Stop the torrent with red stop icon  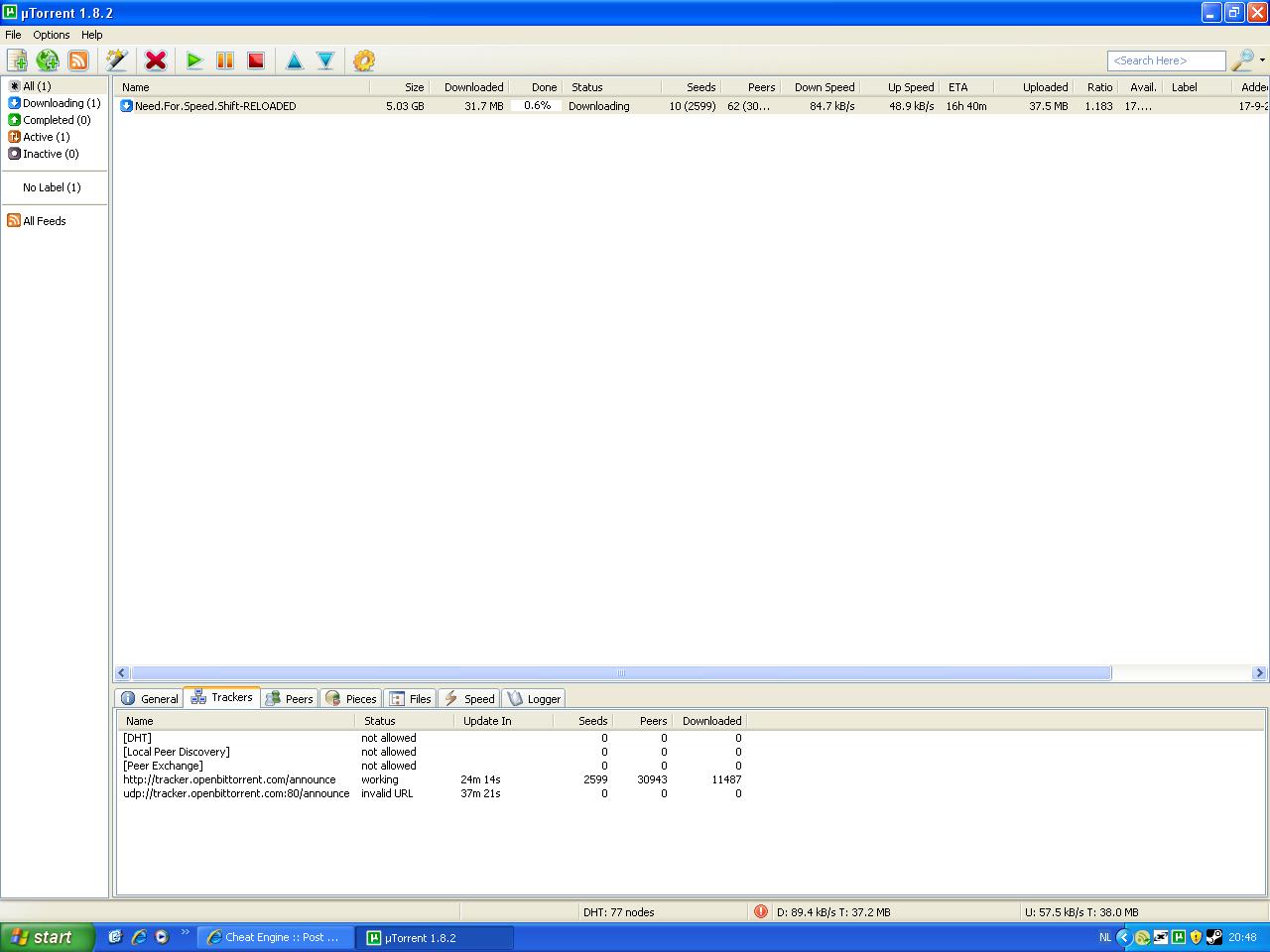(256, 60)
